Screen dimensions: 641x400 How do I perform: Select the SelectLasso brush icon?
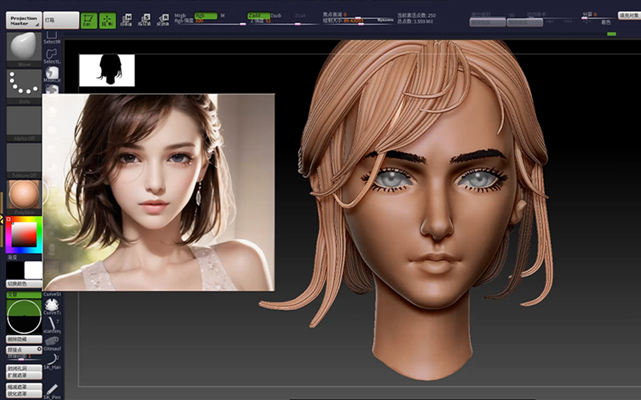pos(52,56)
